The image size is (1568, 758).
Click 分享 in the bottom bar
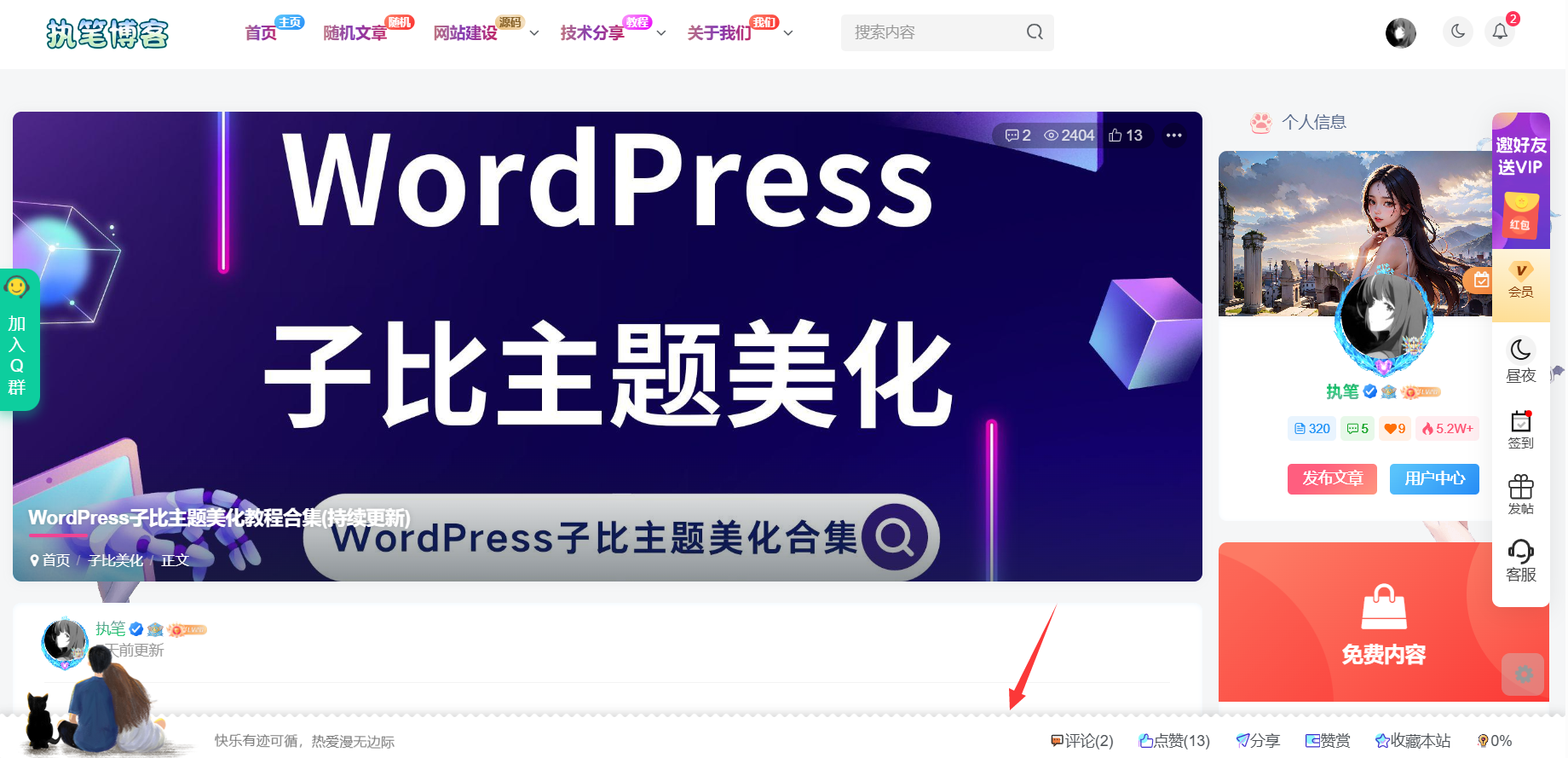(x=1258, y=741)
